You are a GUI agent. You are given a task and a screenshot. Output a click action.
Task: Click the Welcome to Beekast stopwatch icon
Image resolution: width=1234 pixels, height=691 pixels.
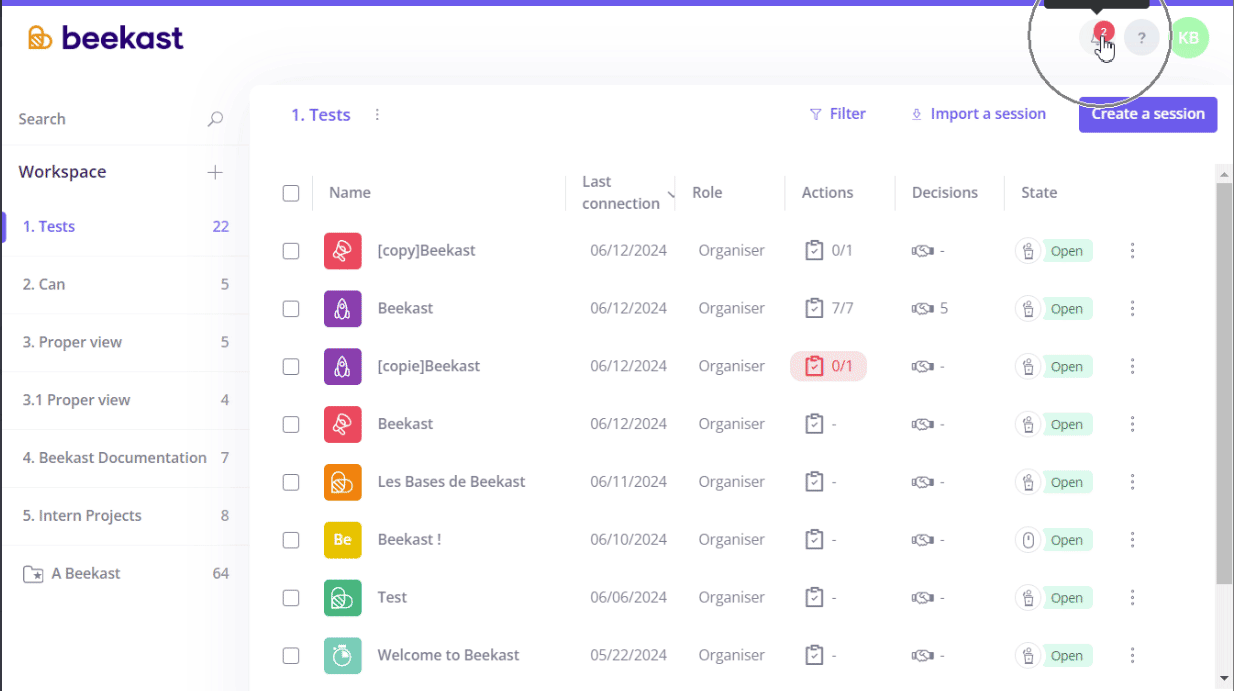coord(342,656)
